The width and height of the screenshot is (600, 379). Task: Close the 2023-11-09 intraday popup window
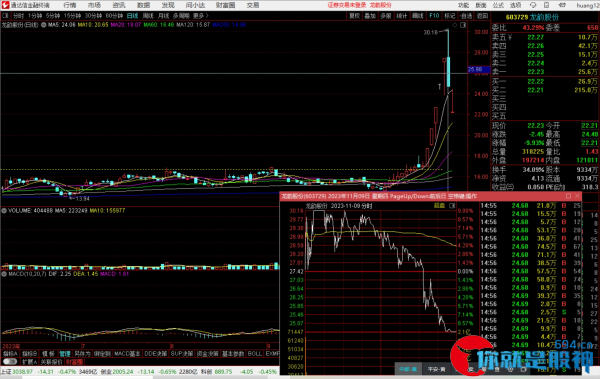point(577,196)
